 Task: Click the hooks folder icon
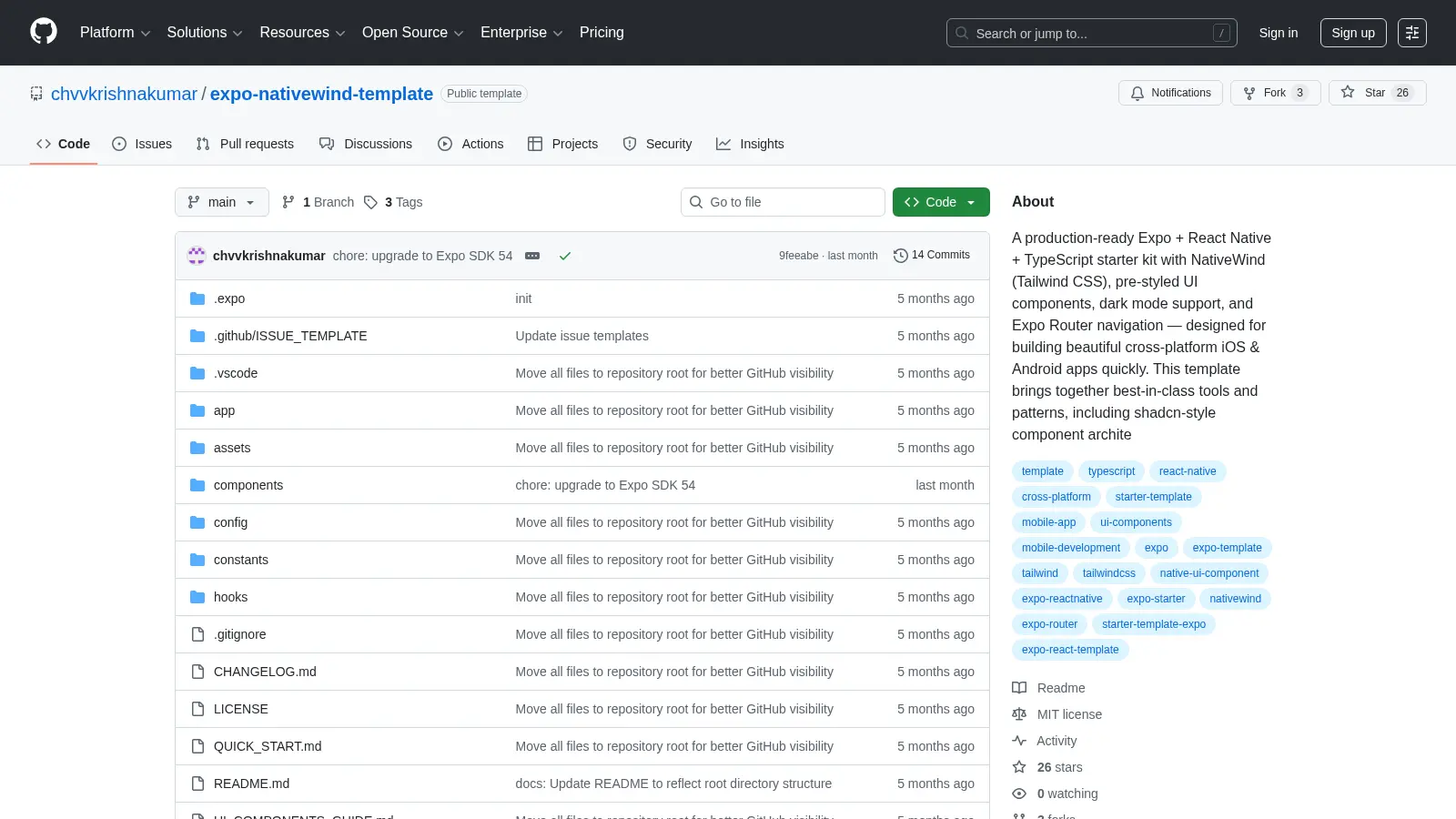pos(197,597)
